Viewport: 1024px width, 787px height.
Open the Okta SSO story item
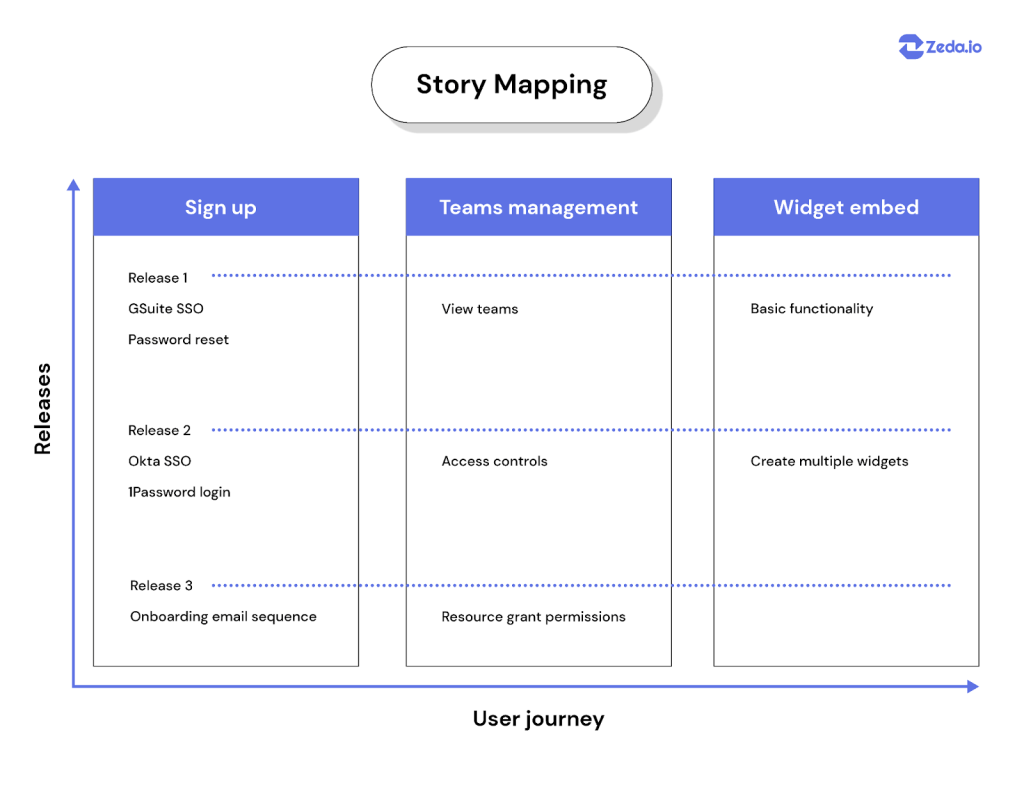click(160, 461)
